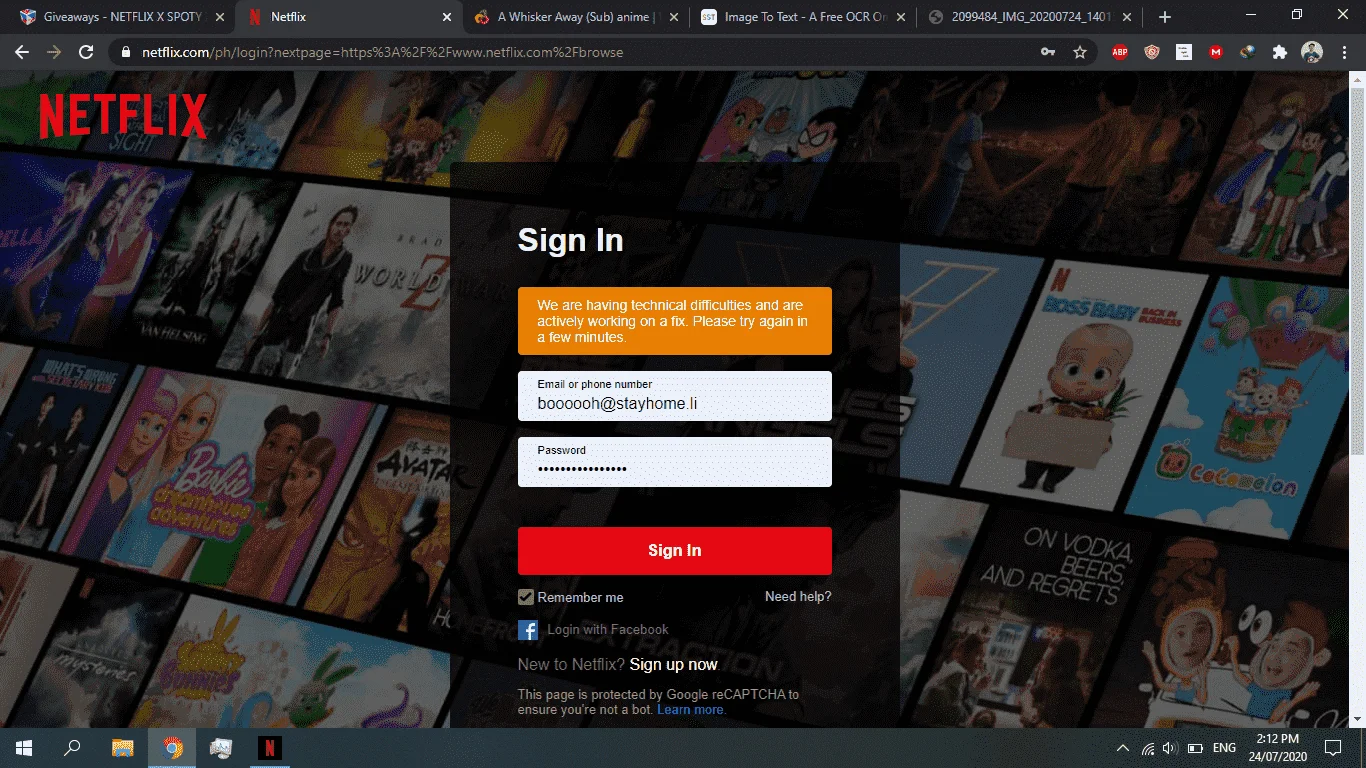Open reCAPTCHA Learn more link

690,710
